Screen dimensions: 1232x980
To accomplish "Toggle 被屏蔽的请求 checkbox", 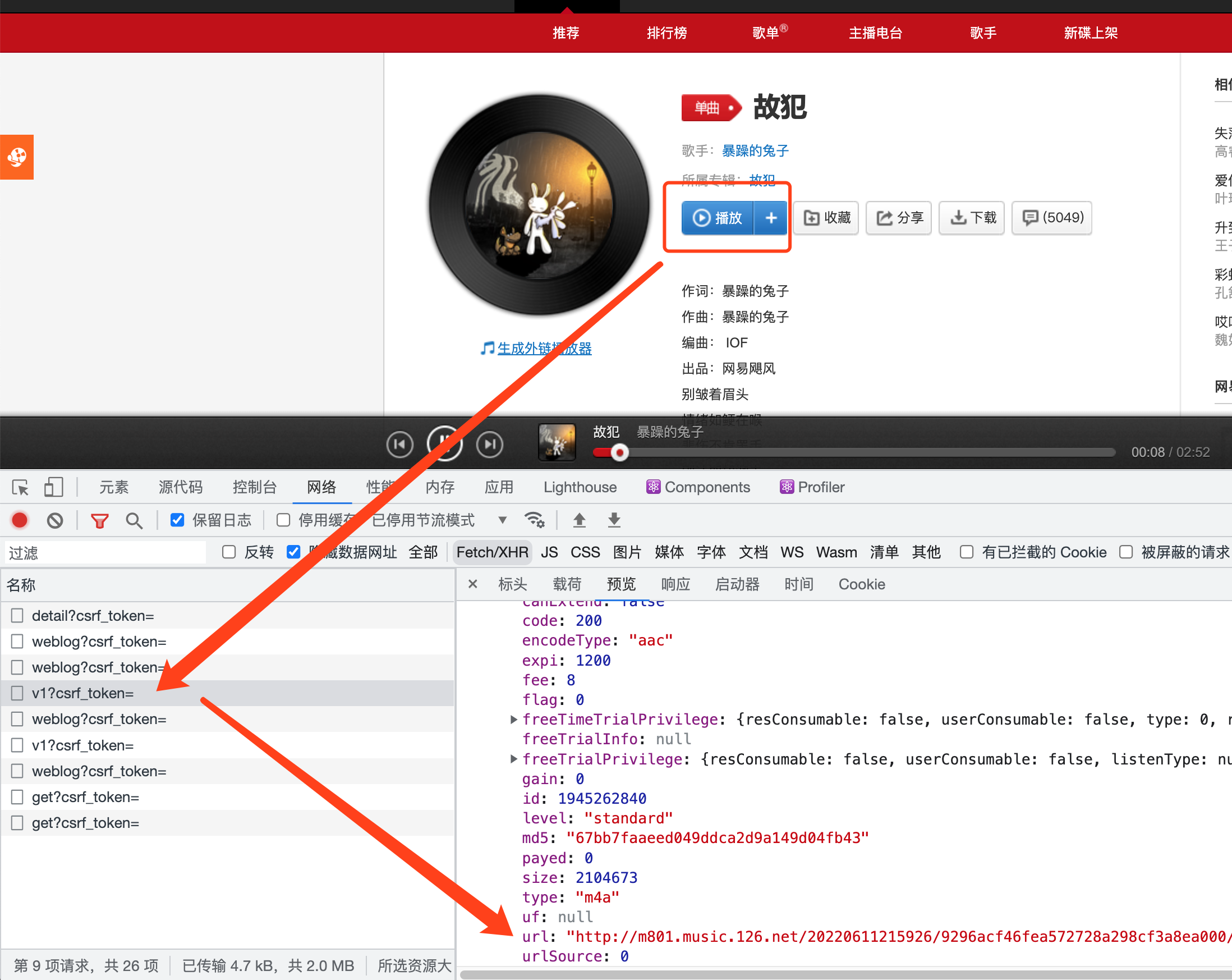I will click(x=1126, y=552).
